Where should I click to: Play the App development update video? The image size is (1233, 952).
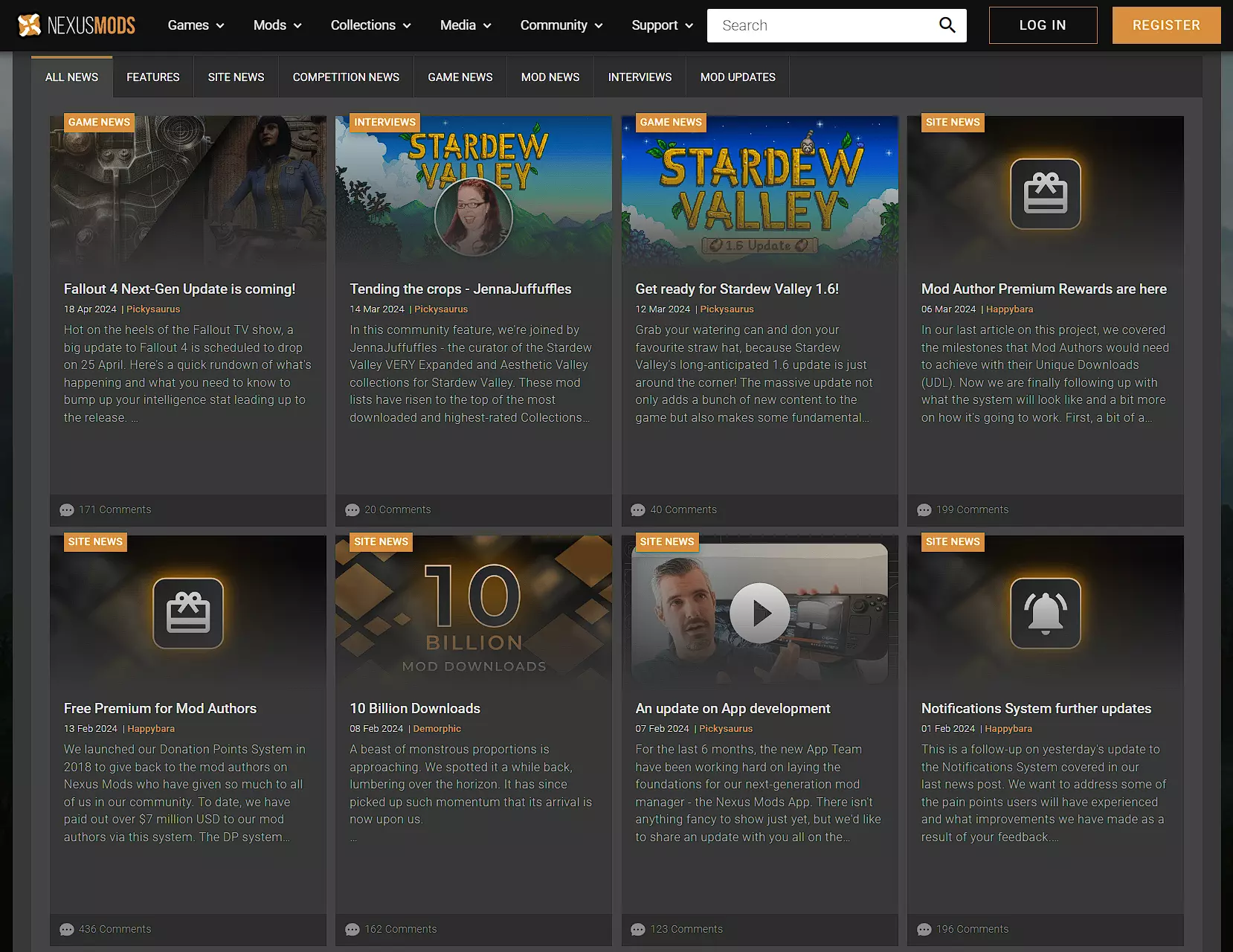759,614
